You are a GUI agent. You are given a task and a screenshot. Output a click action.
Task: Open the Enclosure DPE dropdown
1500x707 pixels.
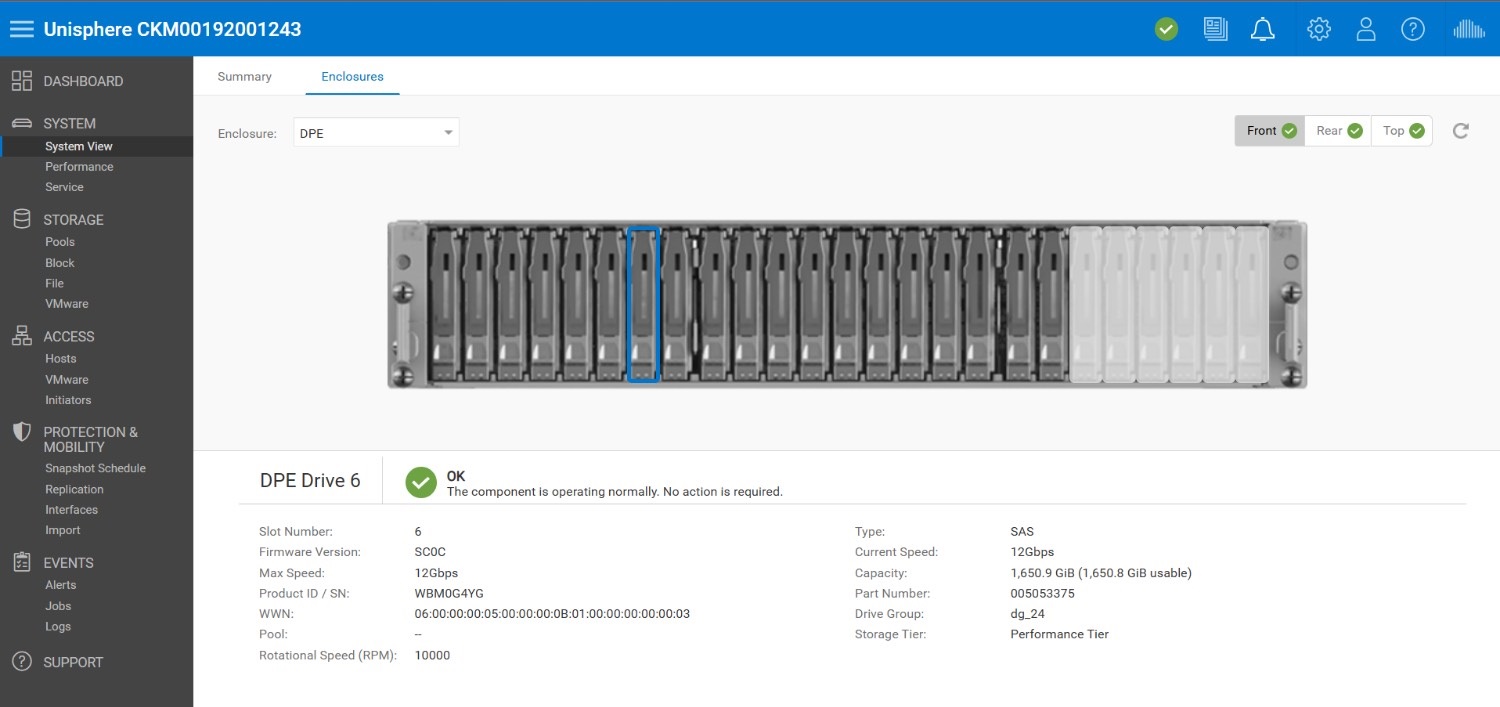(376, 133)
